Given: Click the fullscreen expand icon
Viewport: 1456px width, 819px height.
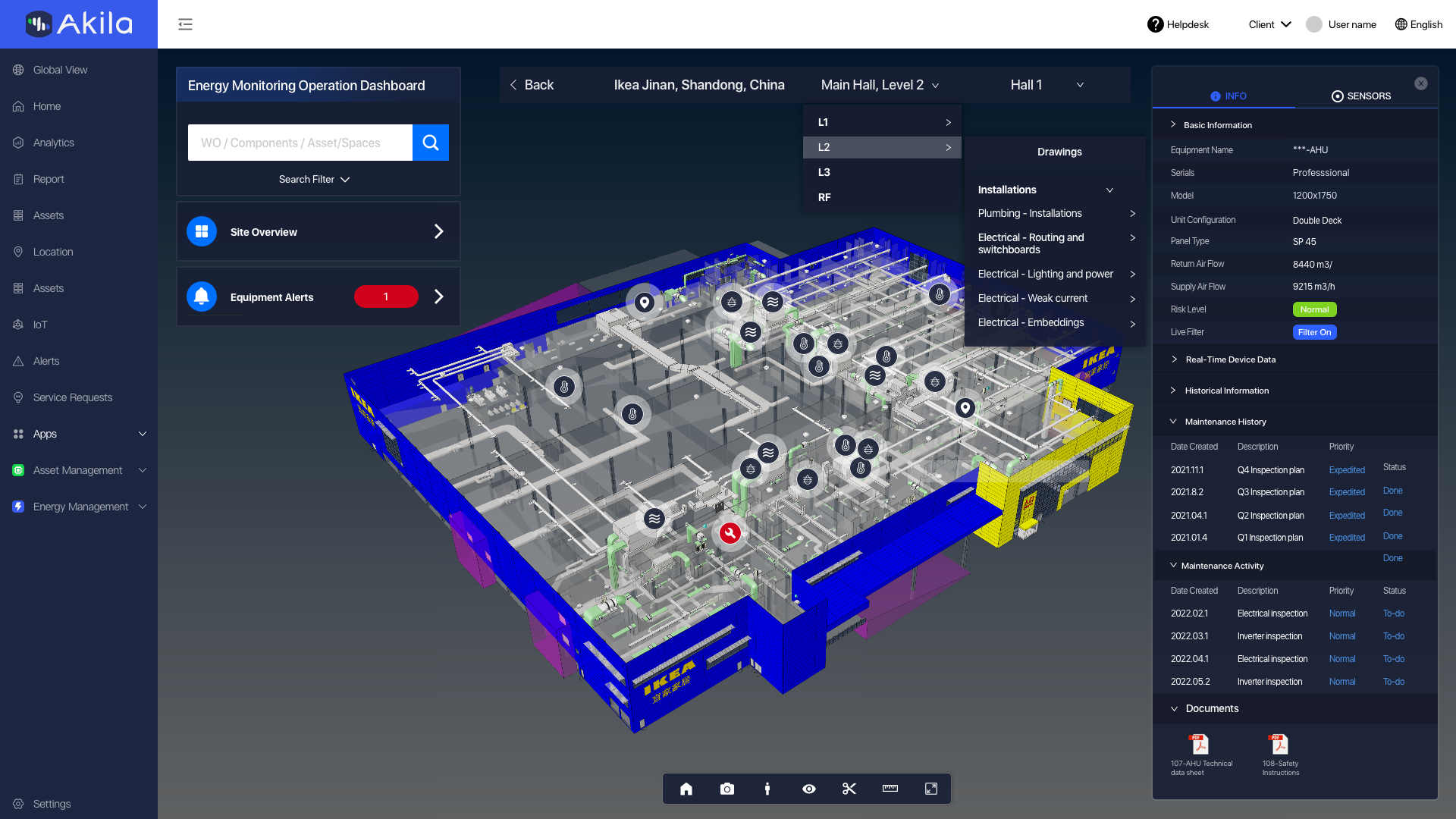Looking at the screenshot, I should point(931,789).
